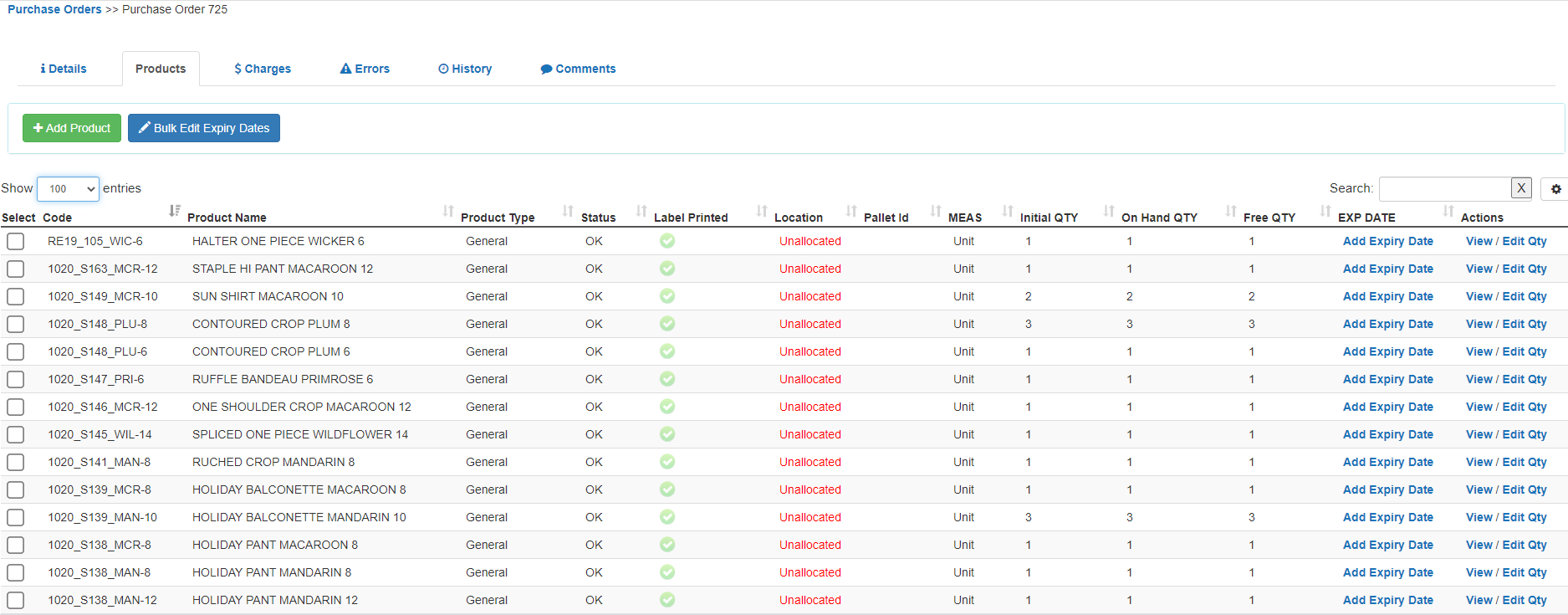Select checkbox for RE19_105_WIC-6 row
Viewport: 1568px width, 615px height.
point(16,242)
